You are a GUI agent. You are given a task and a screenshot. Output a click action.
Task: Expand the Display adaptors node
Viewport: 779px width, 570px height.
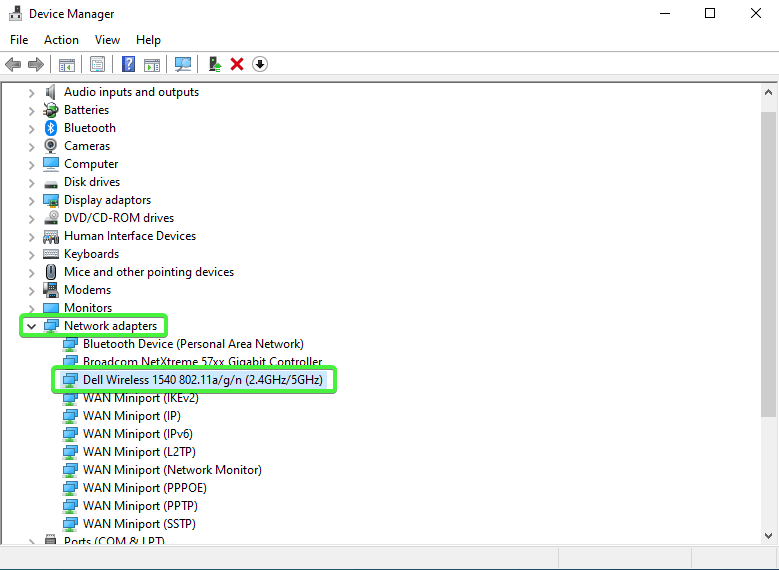[31, 201]
